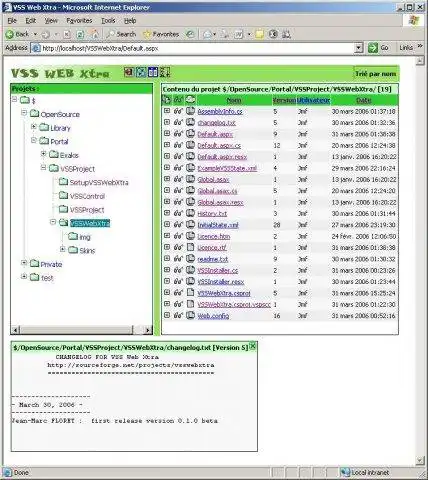This screenshot has width=428, height=480.
Task: Go to the browser Home page icon
Action: pyautogui.click(x=95, y=34)
